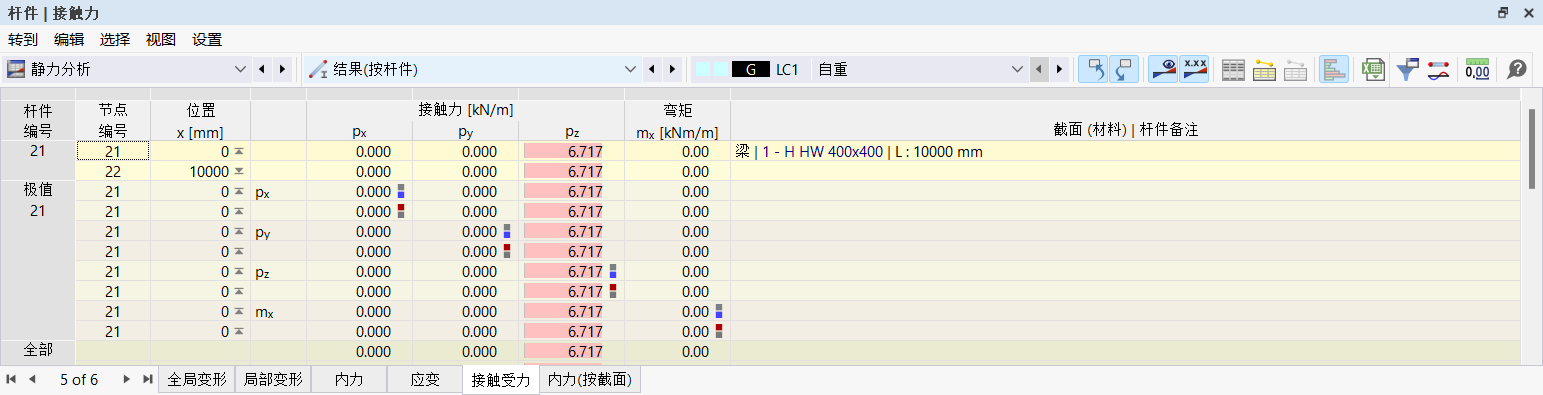
Task: Open the member result diagram icon
Action: pyautogui.click(x=1438, y=69)
